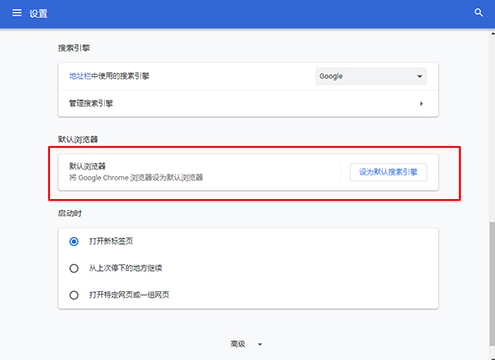Select 打开特定网页或一组网页 radio option
This screenshot has height=360, width=495.
click(74, 295)
